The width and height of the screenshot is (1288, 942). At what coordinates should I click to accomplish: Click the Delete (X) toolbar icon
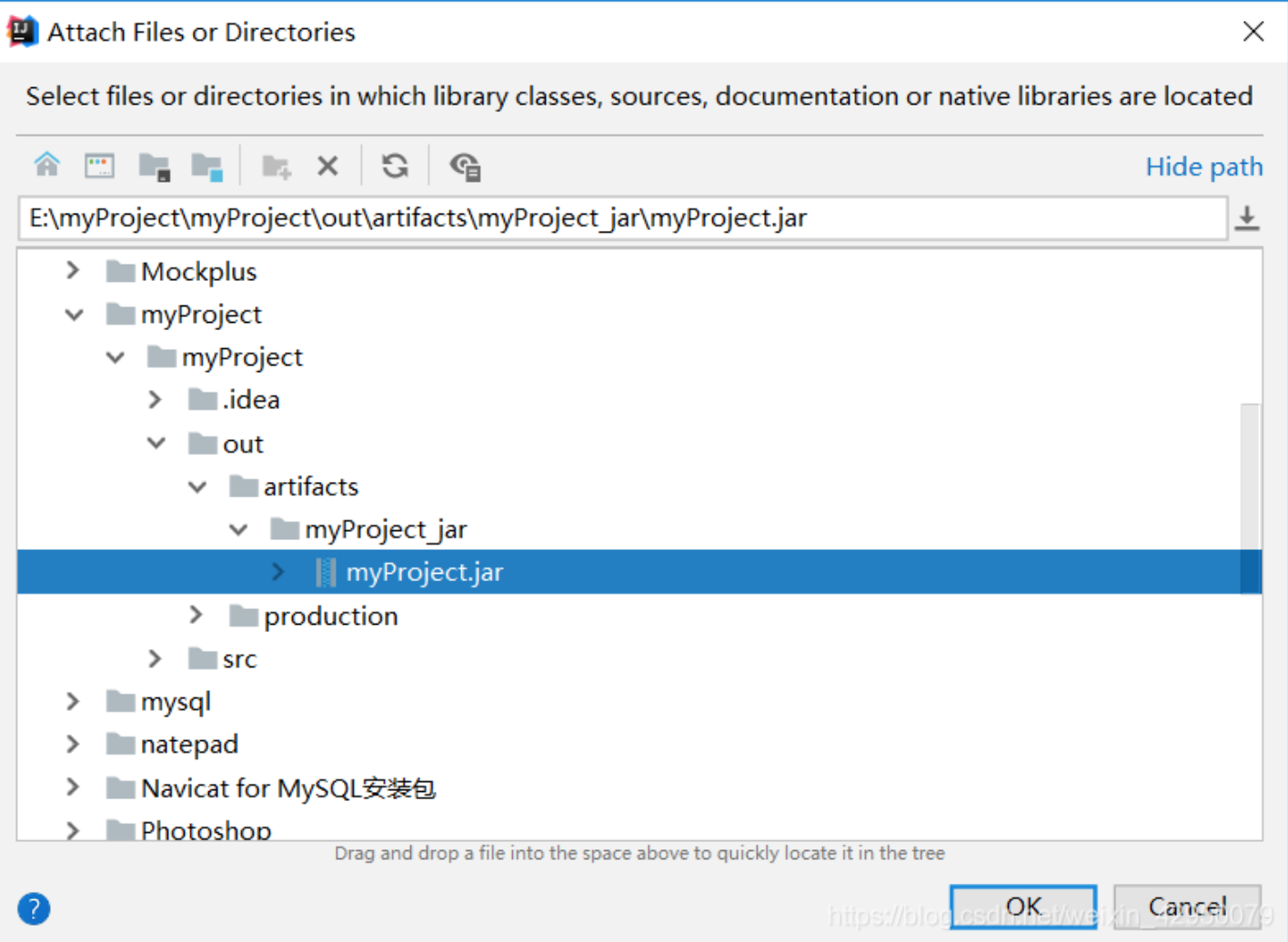pyautogui.click(x=327, y=165)
